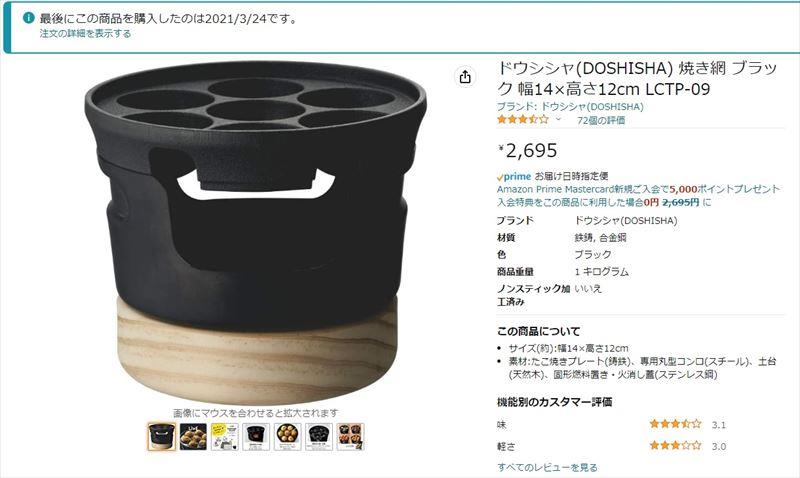The image size is (800, 478).
Task: Select seventh thumbnail with food collage
Action: (351, 437)
